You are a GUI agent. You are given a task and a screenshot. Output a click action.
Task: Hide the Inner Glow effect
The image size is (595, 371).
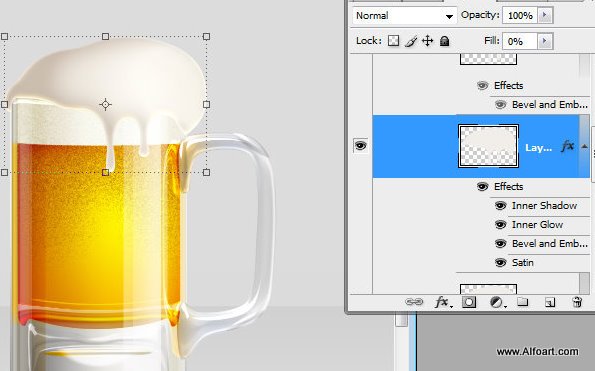pyautogui.click(x=501, y=224)
